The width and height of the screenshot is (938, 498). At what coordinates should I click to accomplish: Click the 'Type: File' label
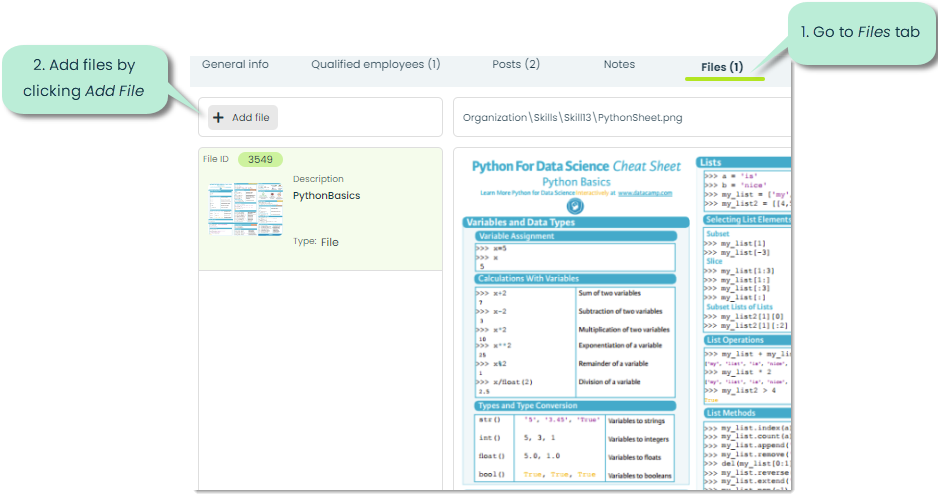click(316, 242)
